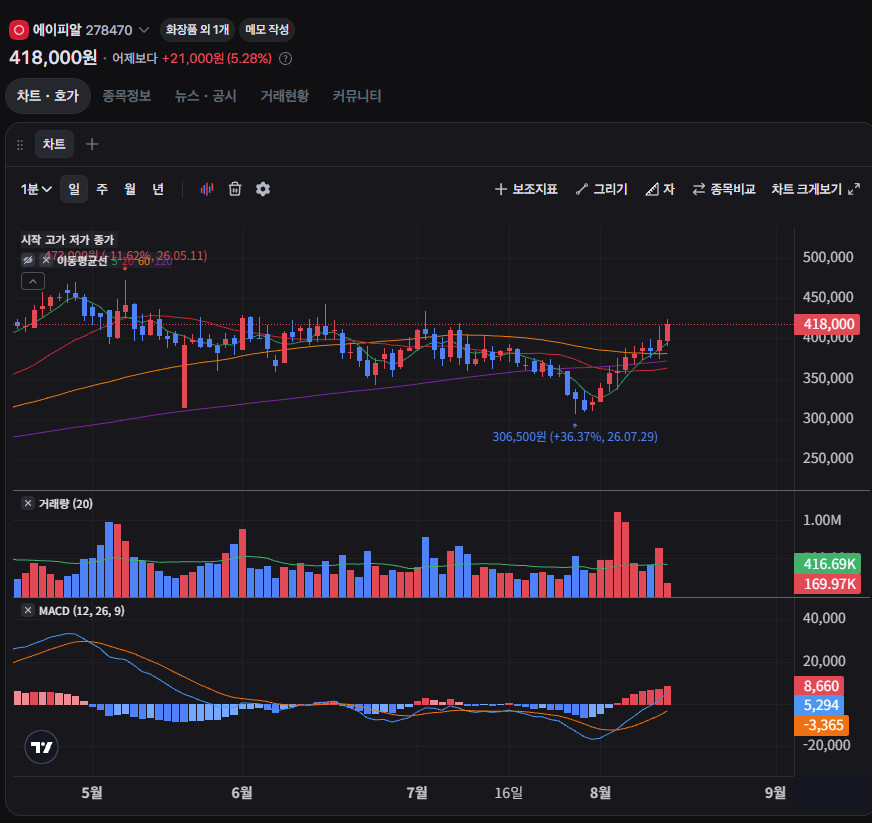
Task: Collapse the indicator legend chevron
Action: pyautogui.click(x=33, y=281)
